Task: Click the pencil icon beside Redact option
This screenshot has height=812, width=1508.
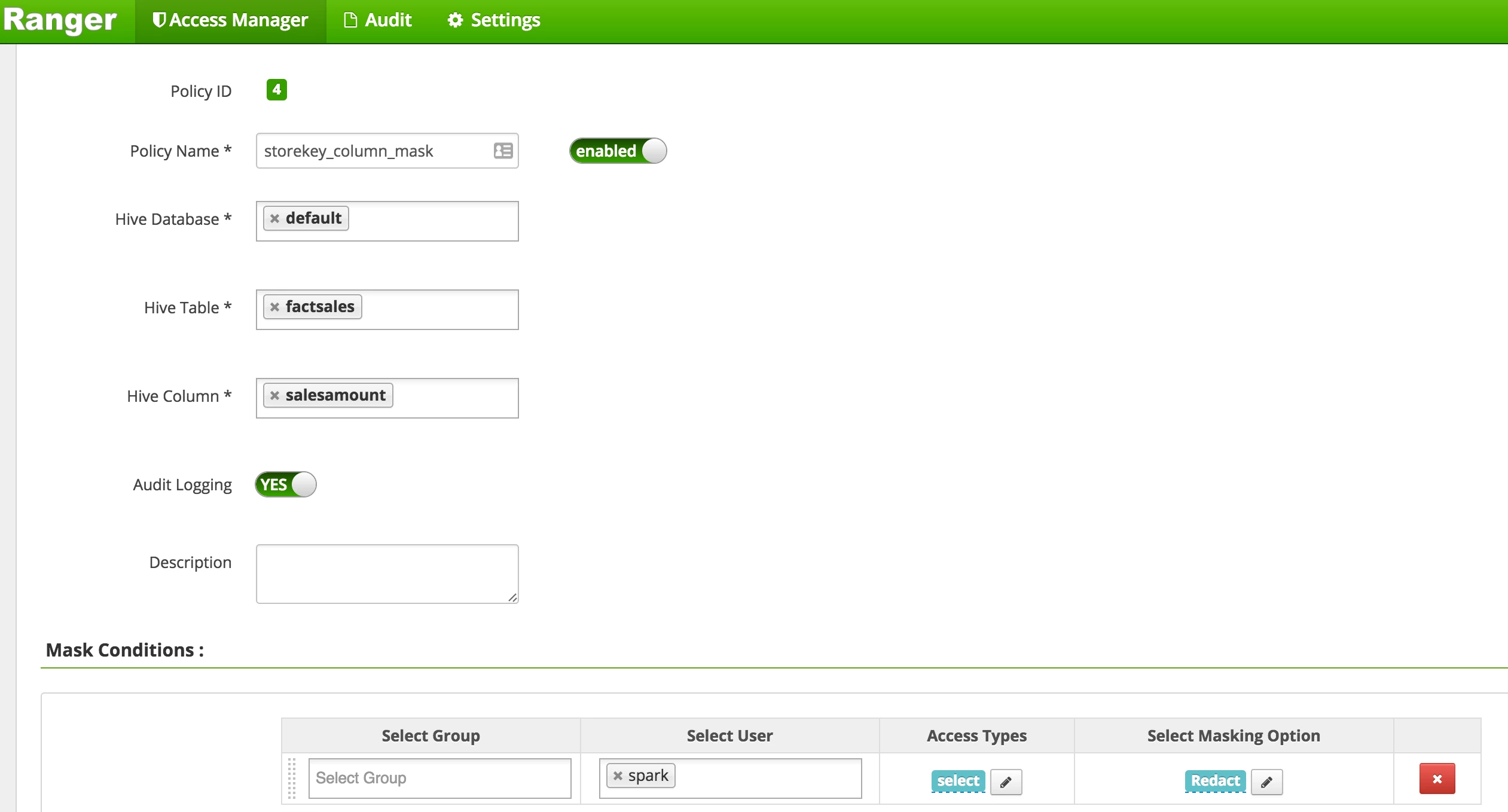Action: click(x=1266, y=782)
